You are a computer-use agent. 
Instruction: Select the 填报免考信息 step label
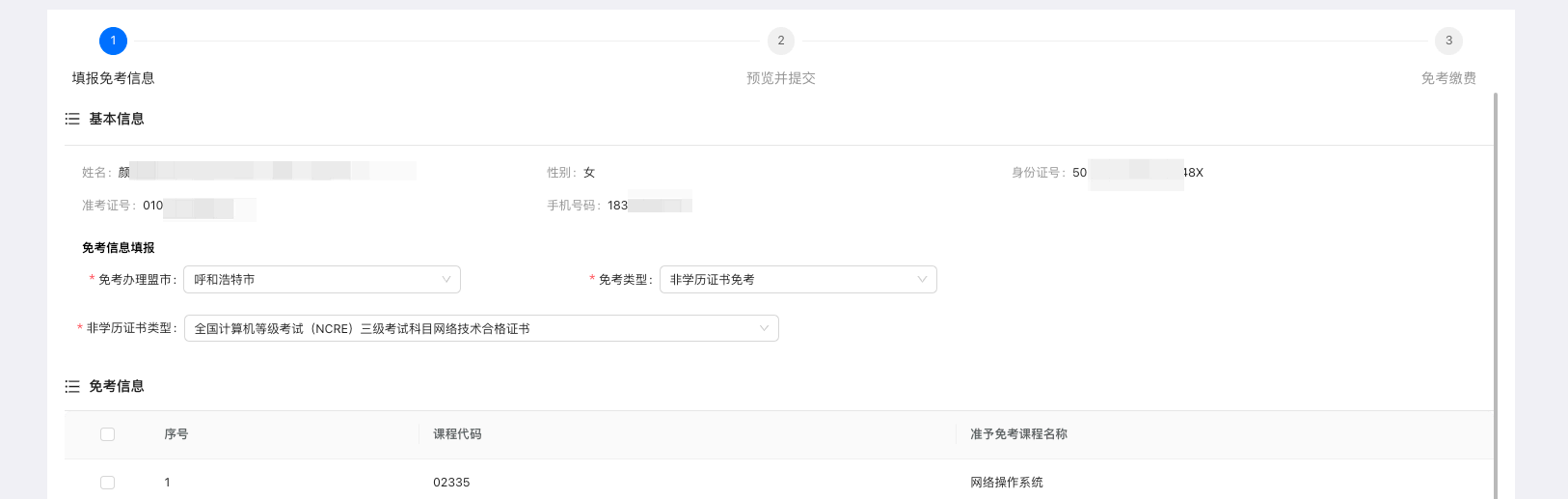[113, 78]
